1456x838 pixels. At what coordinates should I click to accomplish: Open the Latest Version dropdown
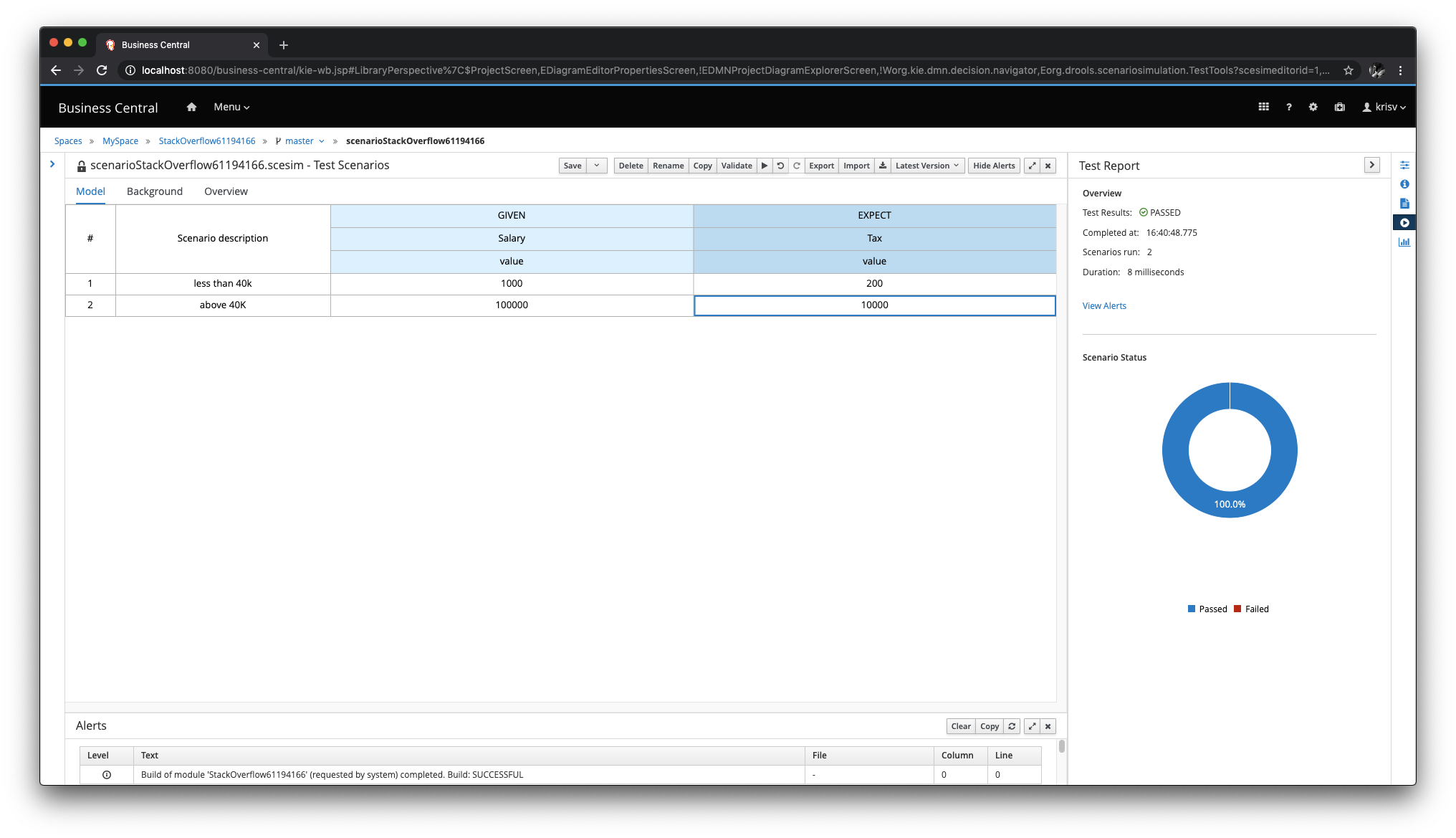[x=926, y=166]
